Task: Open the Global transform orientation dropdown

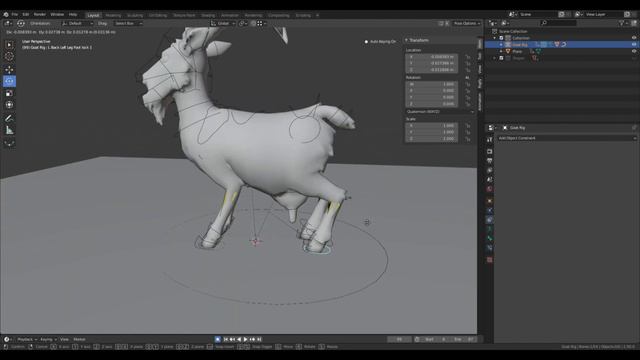Action: [x=223, y=23]
